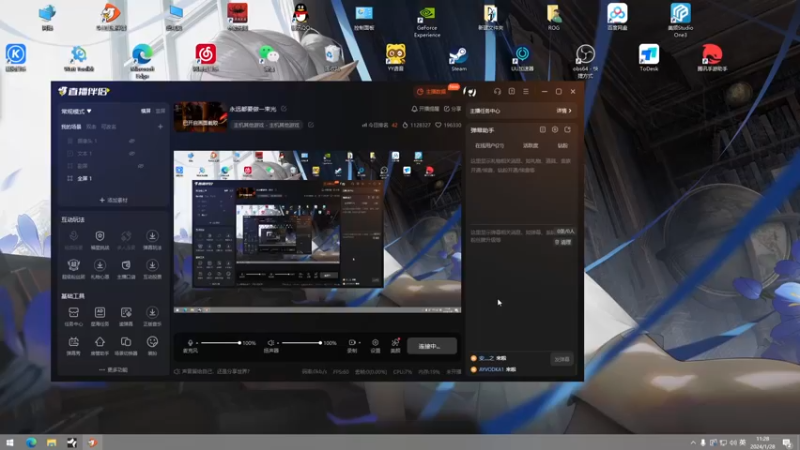Click the pop-out icon in 弹幕助手 header
Screen dimensions: 800x450
coord(543,130)
